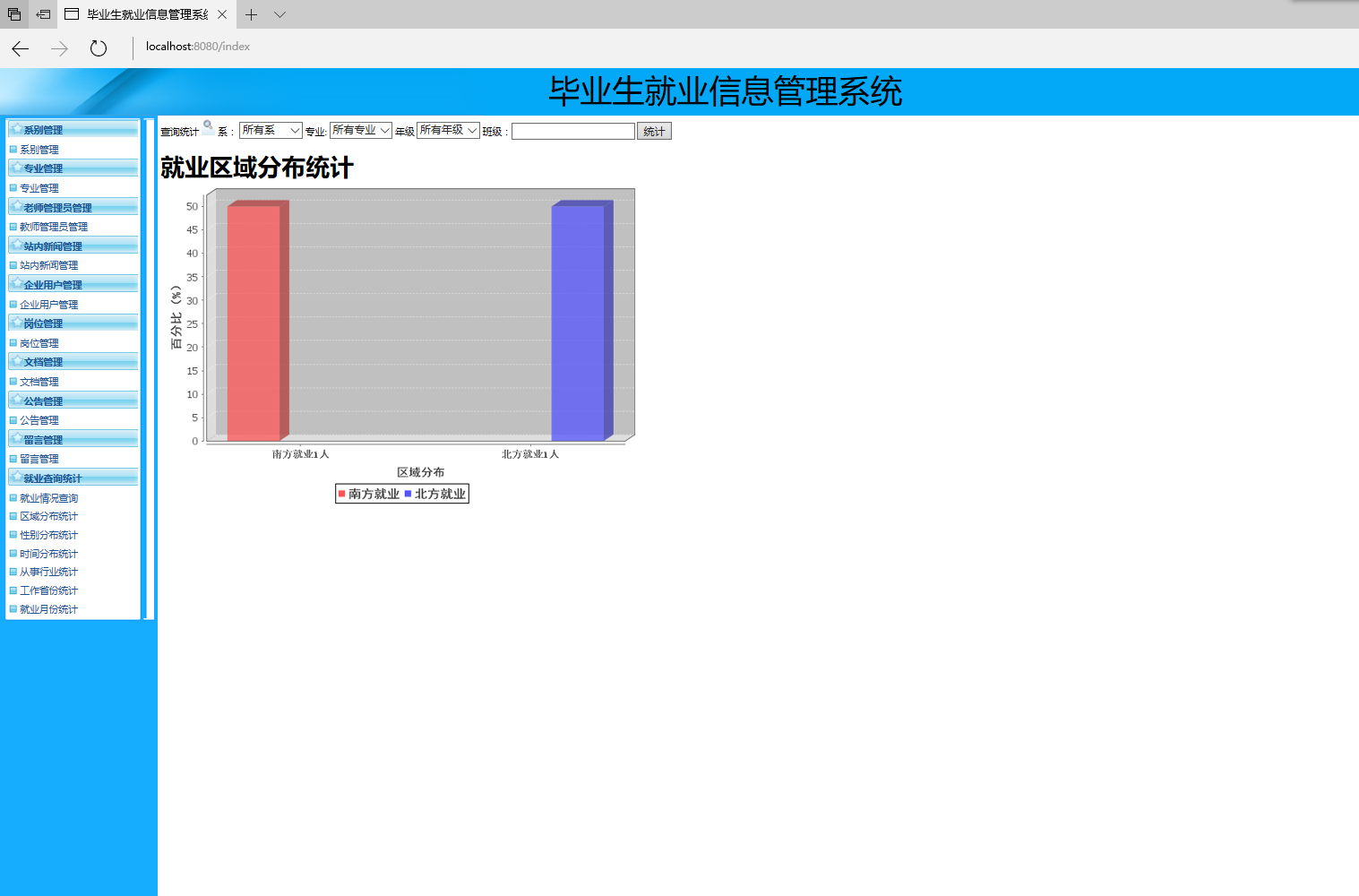The image size is (1359, 896).
Task: Open the 时间分布统计 link
Action: coord(49,554)
